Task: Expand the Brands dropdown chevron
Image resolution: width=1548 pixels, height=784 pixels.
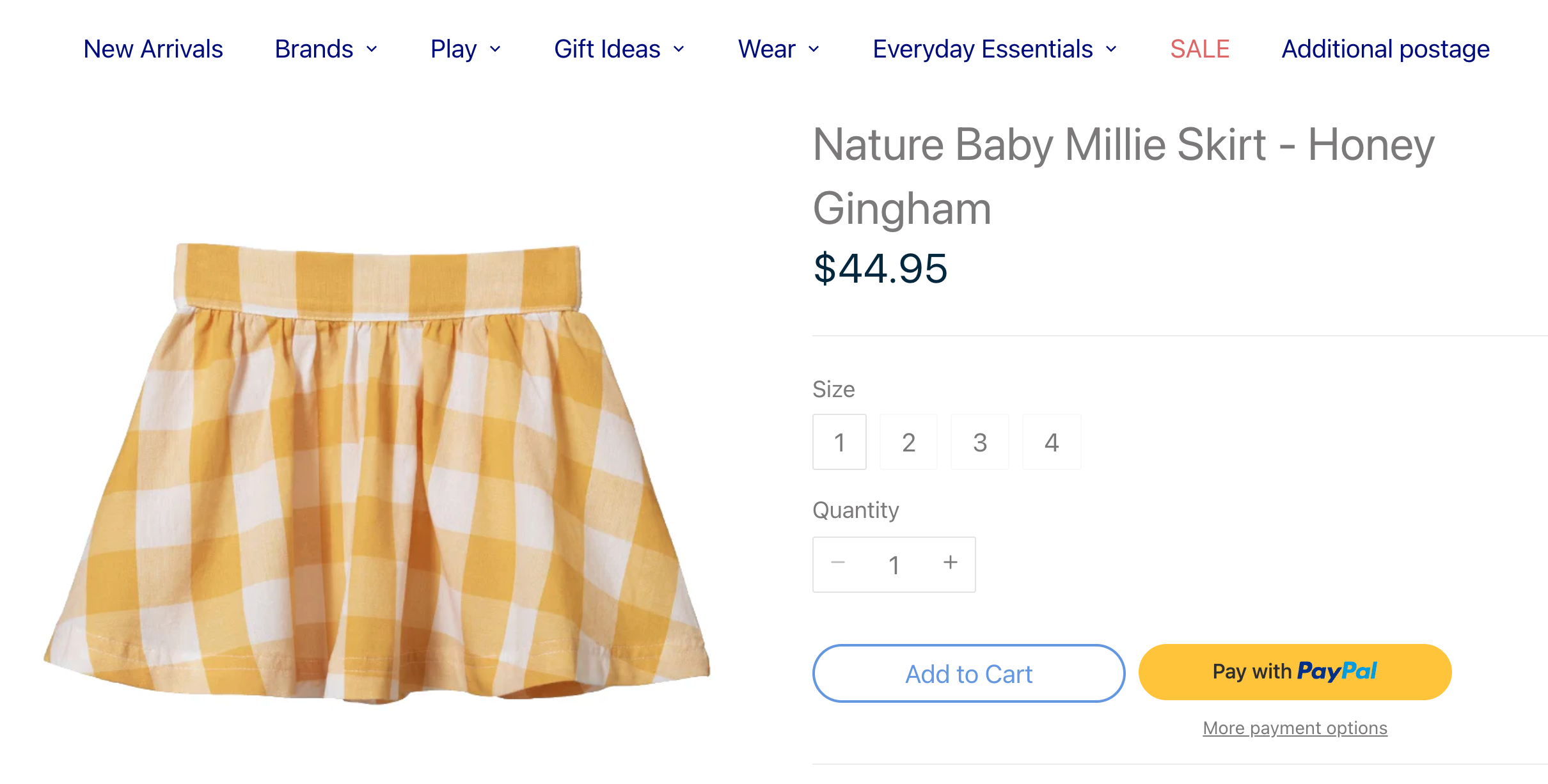Action: click(x=372, y=49)
